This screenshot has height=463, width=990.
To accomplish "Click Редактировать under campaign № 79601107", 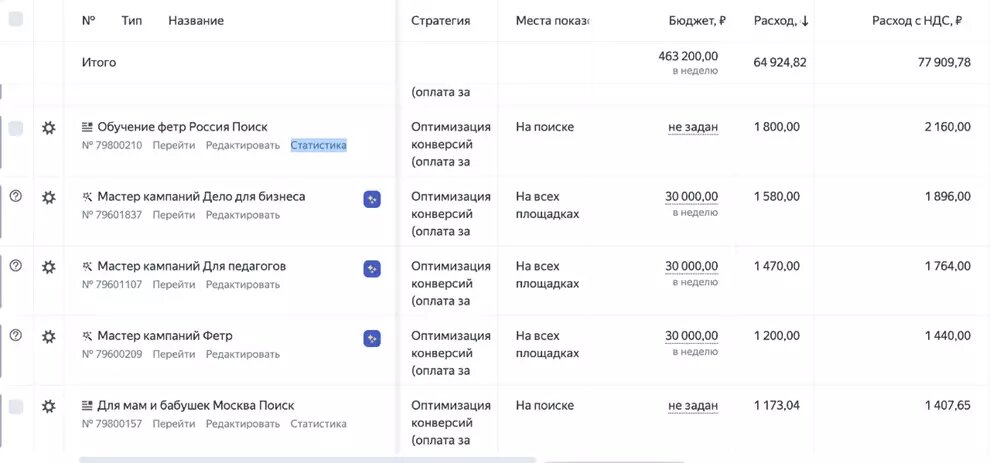I will pyautogui.click(x=242, y=284).
